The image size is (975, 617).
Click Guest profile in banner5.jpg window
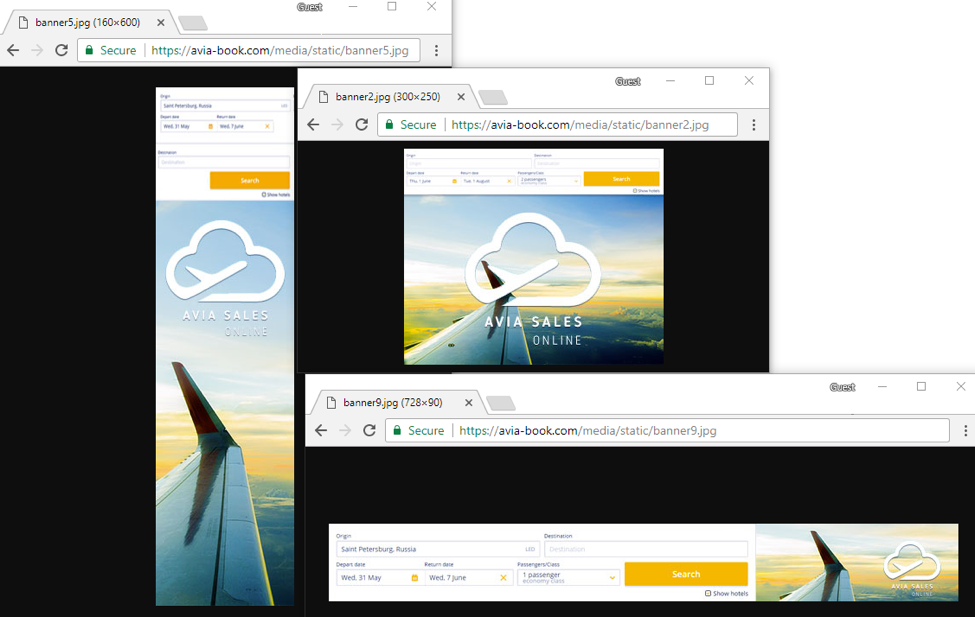pos(310,7)
